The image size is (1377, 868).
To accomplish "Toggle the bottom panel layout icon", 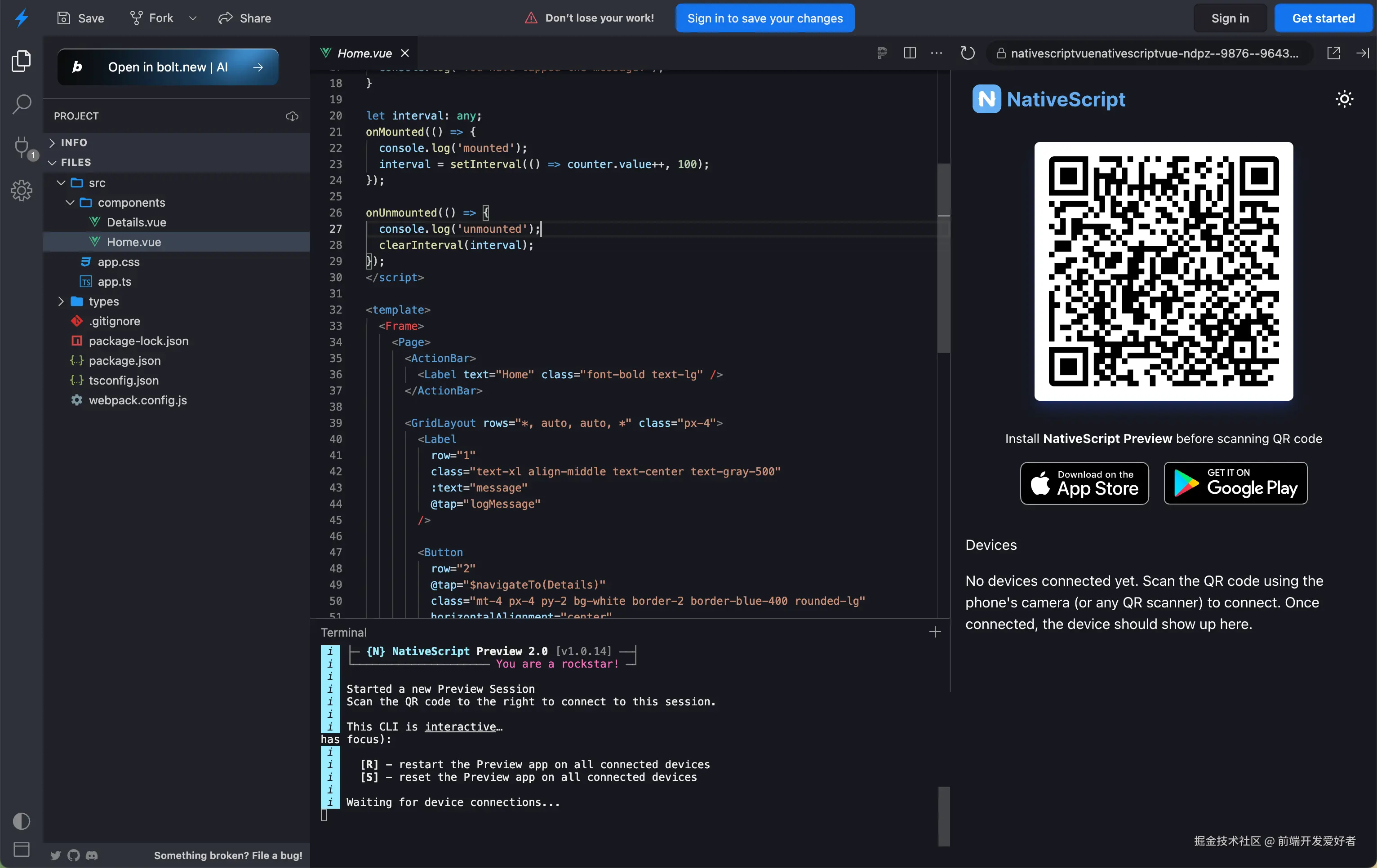I will pos(21,850).
